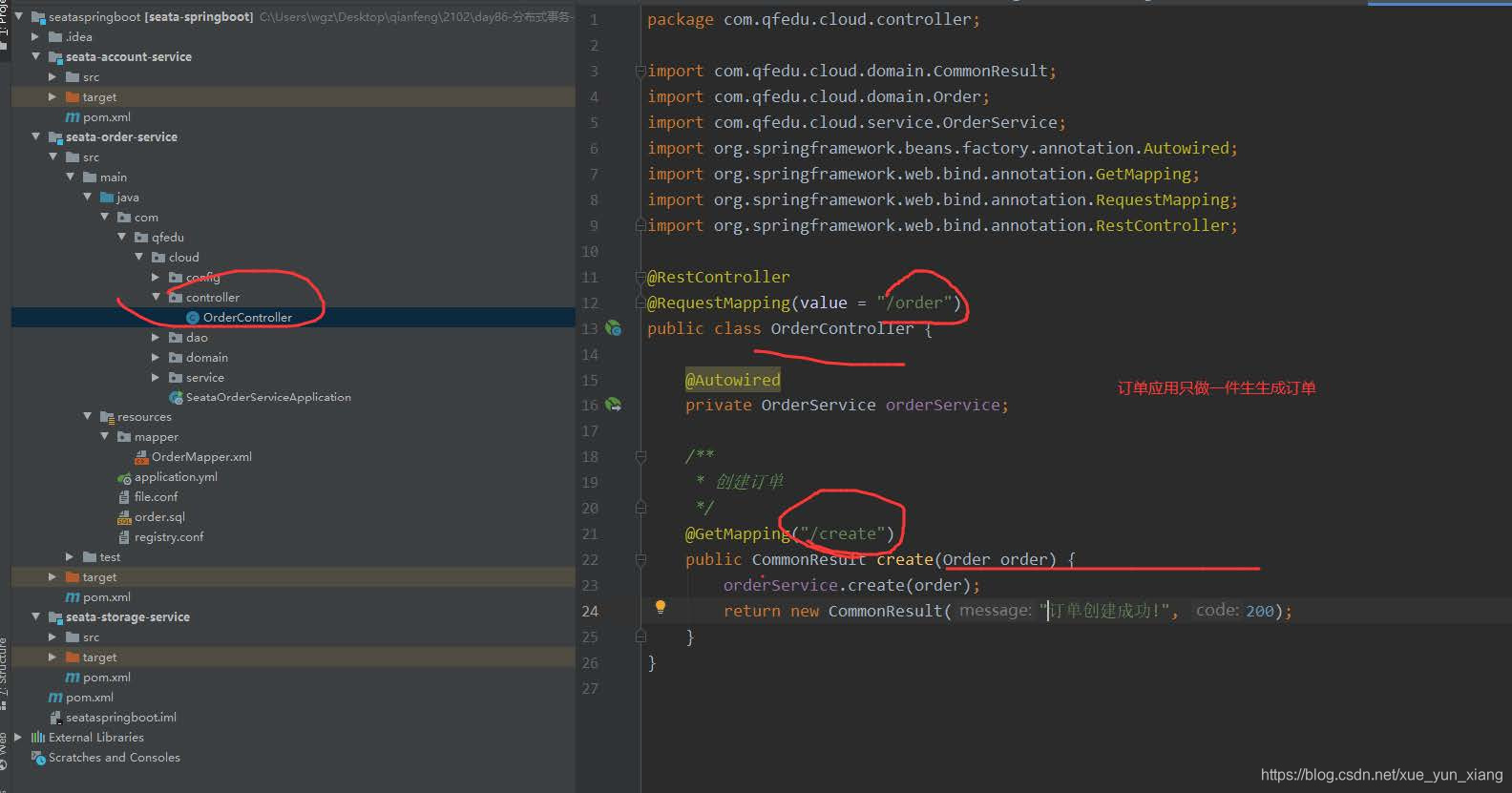Click the fold end marker on line 25

click(x=640, y=636)
